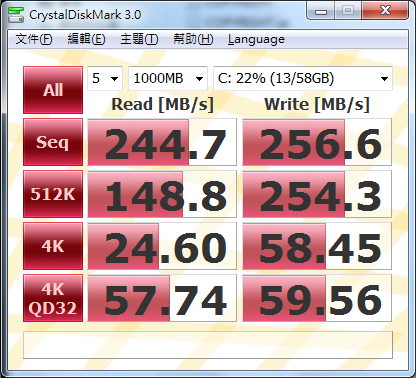Viewport: 416px width, 378px height.
Task: Click the CrystalDiskMark app icon in title bar
Action: coord(16,14)
